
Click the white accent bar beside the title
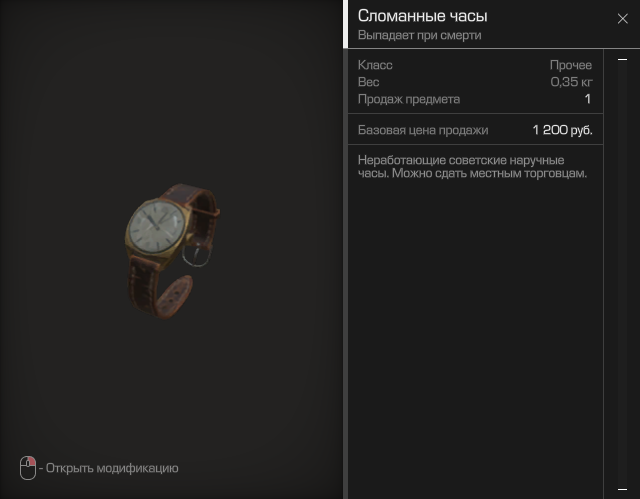(x=346, y=24)
